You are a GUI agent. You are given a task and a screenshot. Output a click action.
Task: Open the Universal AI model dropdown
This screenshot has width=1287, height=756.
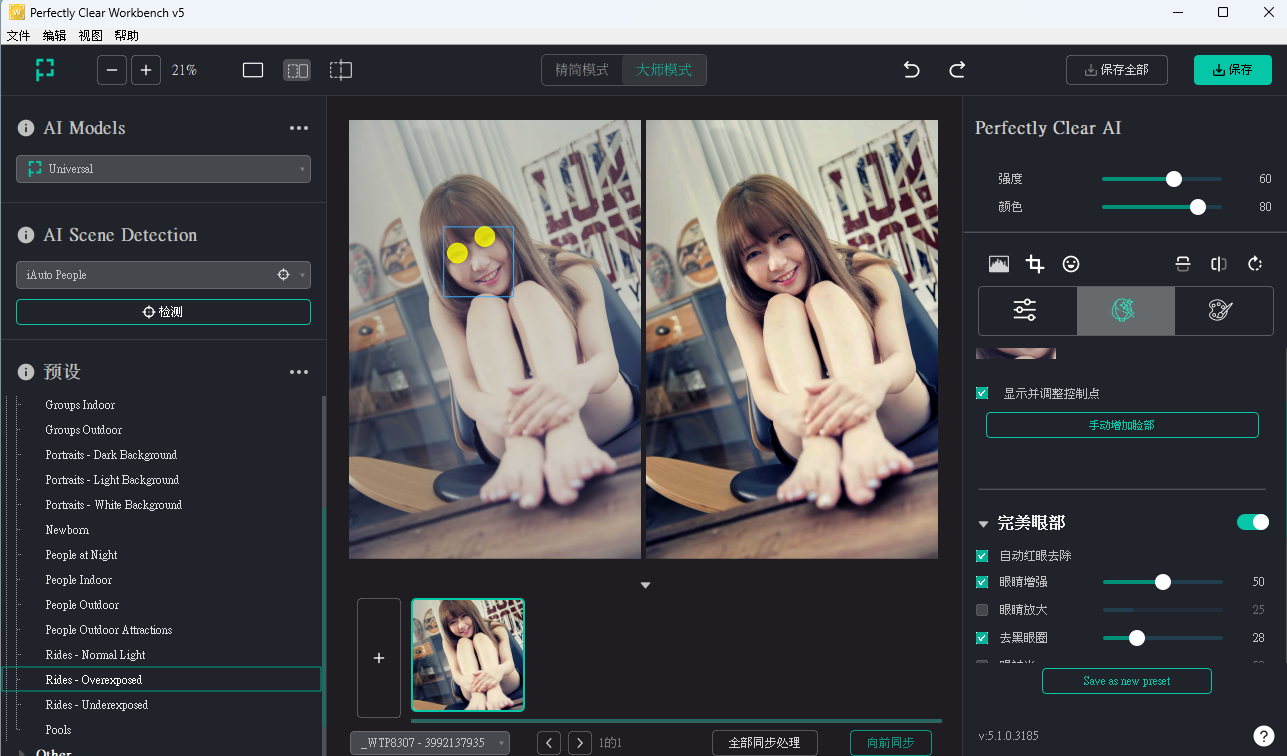click(x=163, y=169)
